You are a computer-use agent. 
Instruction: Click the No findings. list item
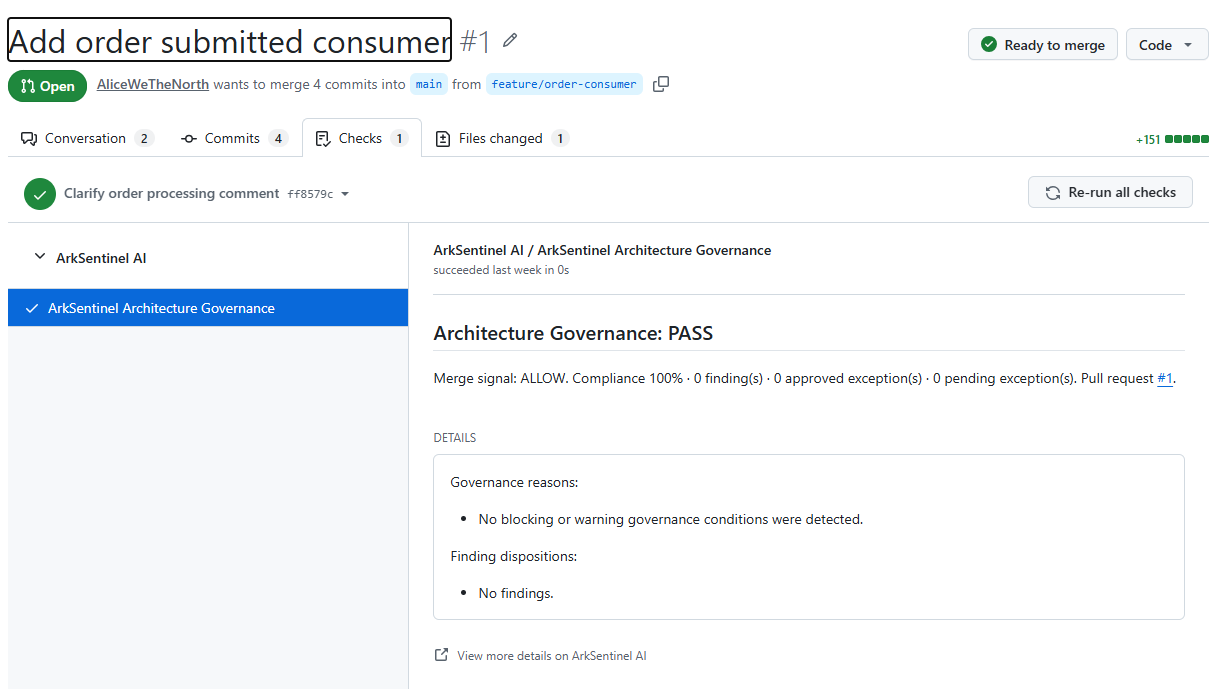[x=516, y=593]
